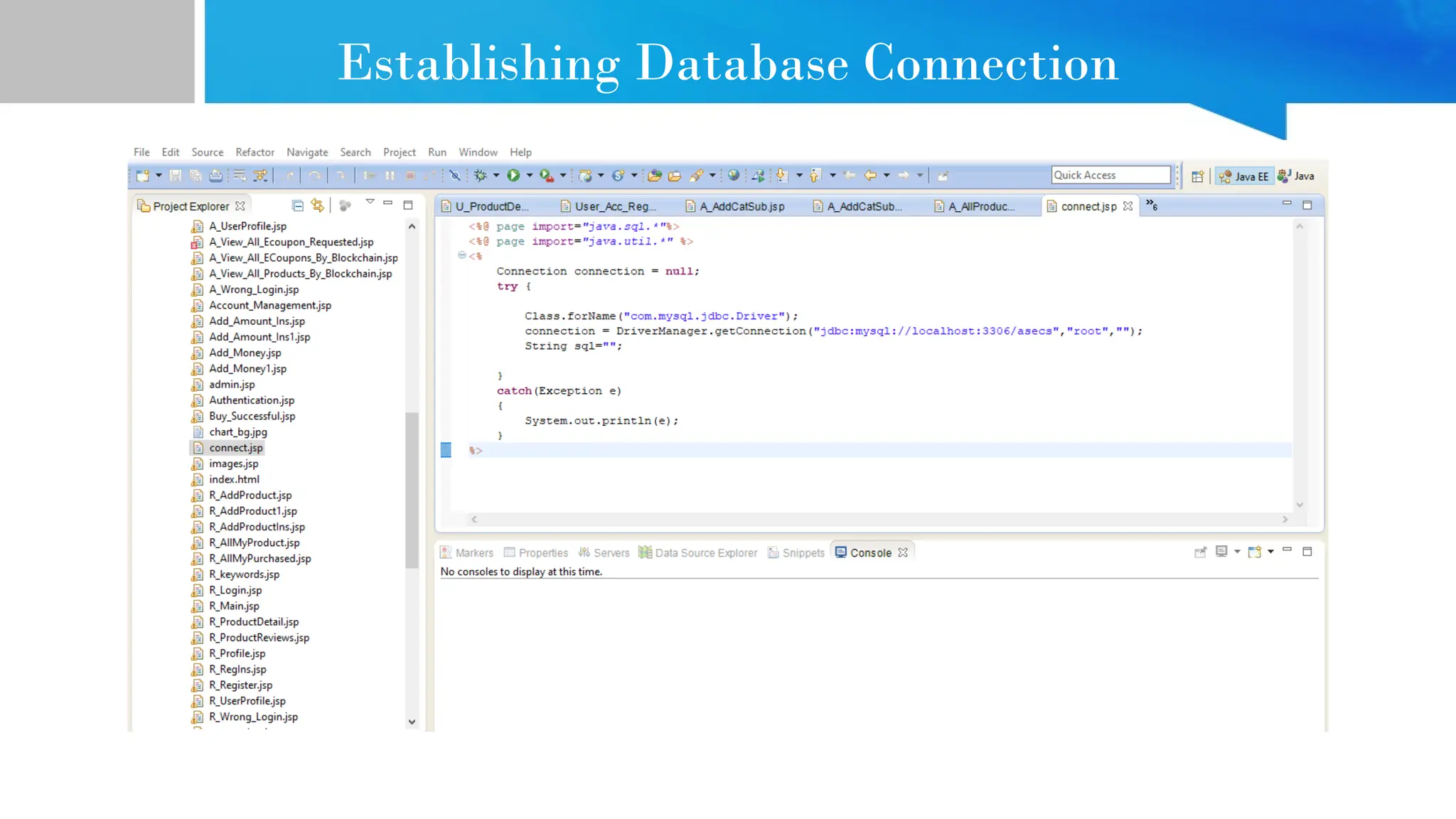The width and height of the screenshot is (1456, 819).
Task: Toggle Link with Editor in Project Explorer
Action: [x=318, y=206]
